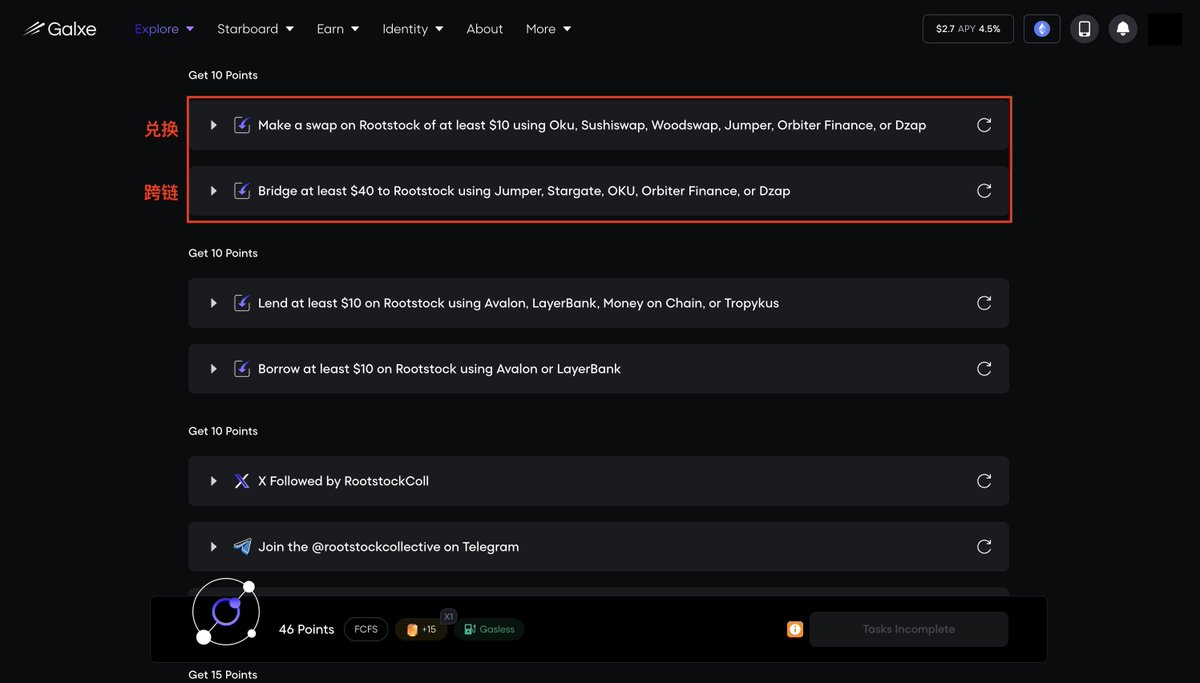
Task: Click the +15 reward badge
Action: coord(421,629)
